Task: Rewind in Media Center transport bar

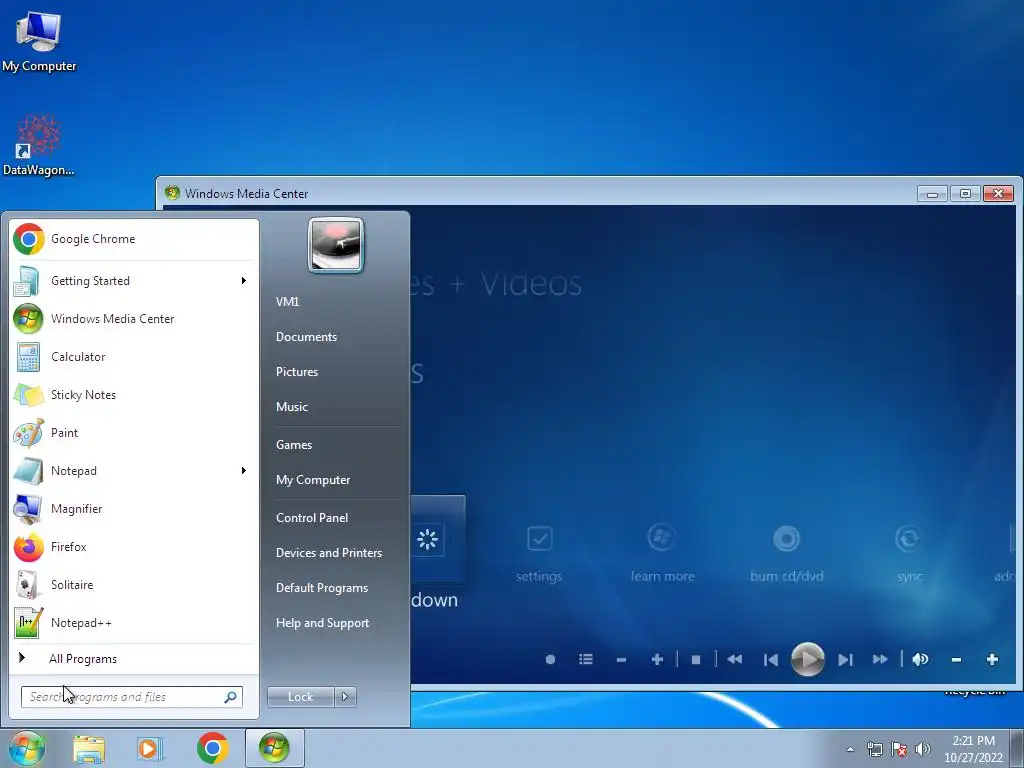Action: 735,660
